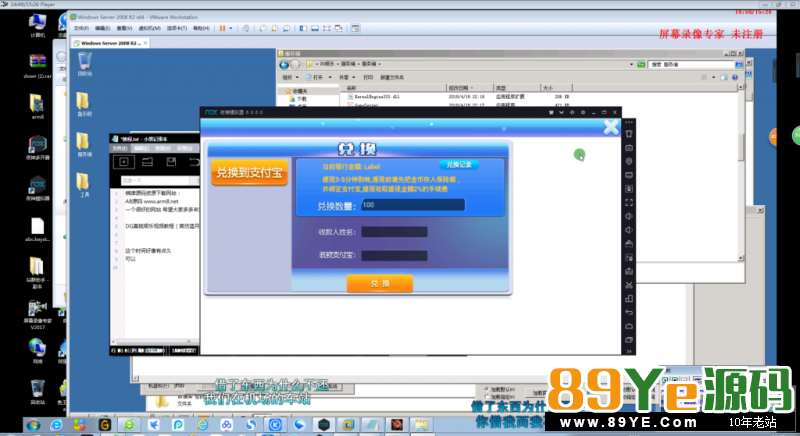Image resolution: width=800 pixels, height=436 pixels.
Task: Open the dropdown next to the VMware pause button
Action: (231, 29)
